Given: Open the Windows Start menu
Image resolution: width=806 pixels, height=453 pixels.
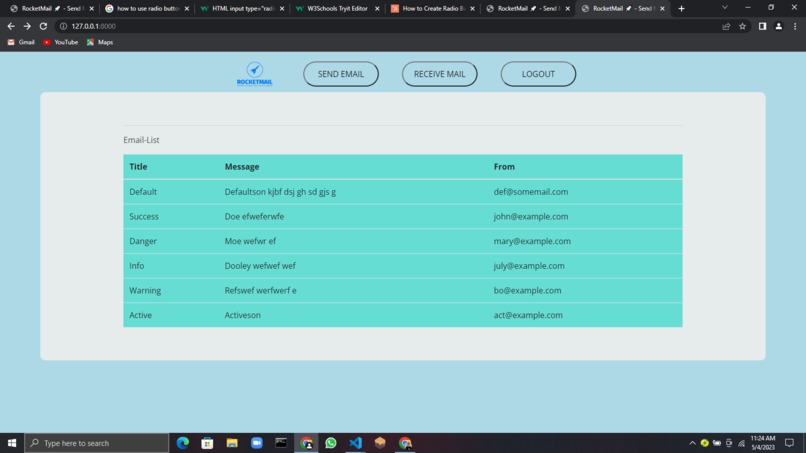Looking at the screenshot, I should [12, 443].
